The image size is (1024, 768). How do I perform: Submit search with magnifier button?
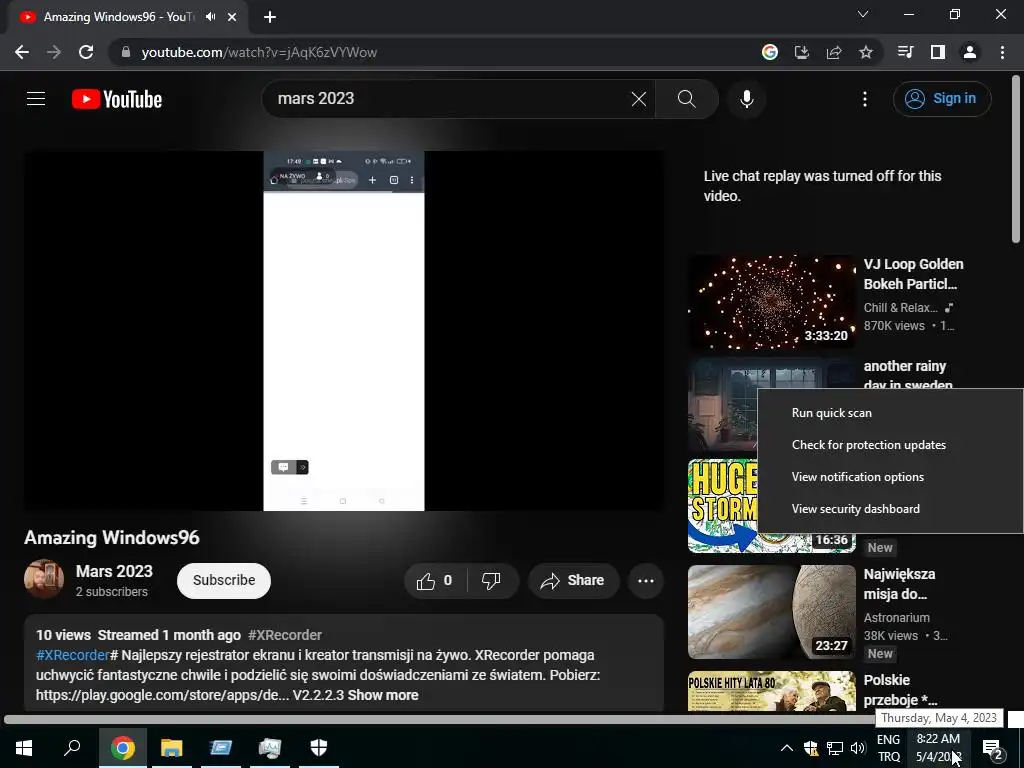click(x=686, y=99)
